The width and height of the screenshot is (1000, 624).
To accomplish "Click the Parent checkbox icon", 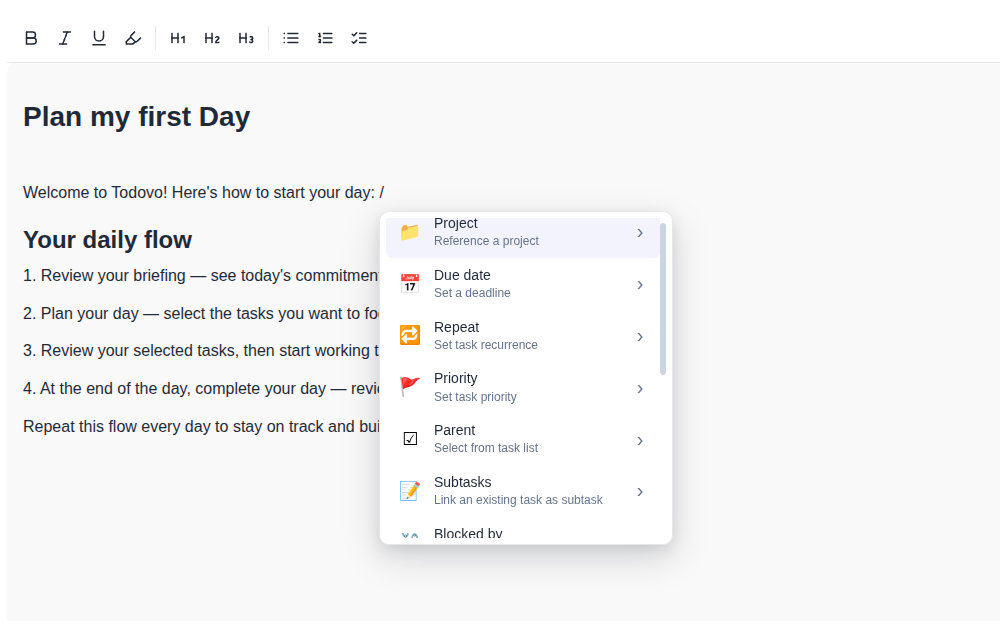I will tap(410, 439).
